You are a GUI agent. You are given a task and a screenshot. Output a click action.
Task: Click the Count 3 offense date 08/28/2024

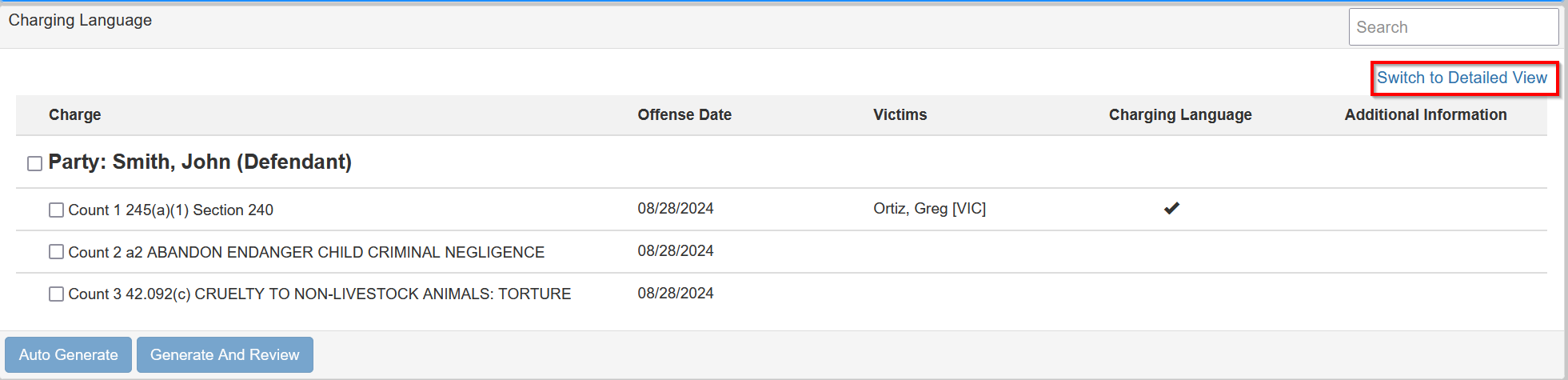click(x=676, y=294)
